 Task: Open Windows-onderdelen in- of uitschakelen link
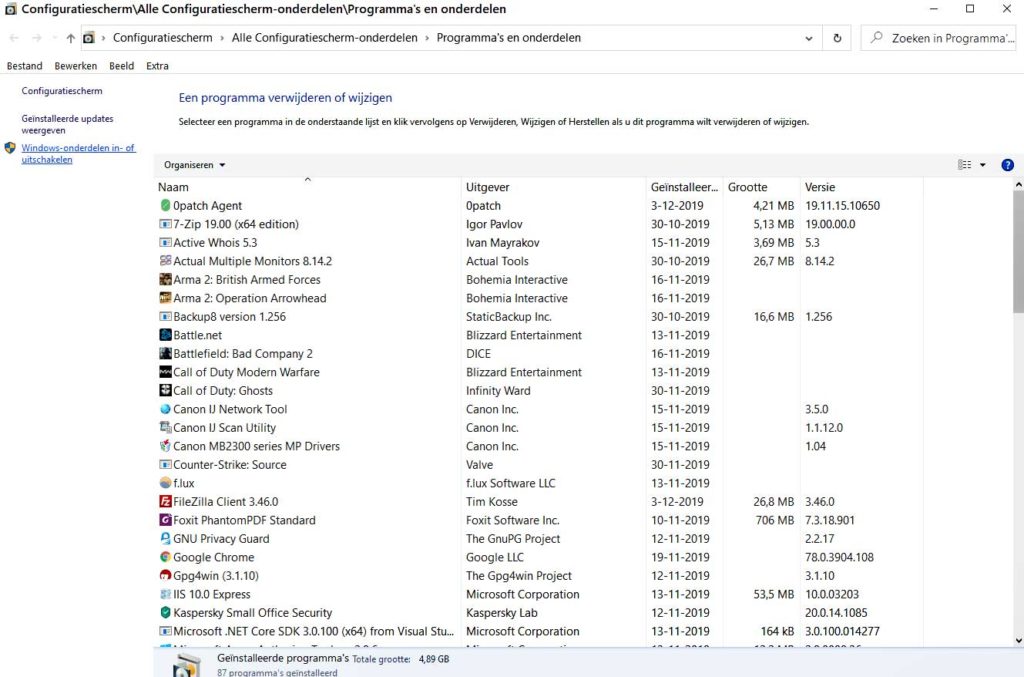coord(78,153)
